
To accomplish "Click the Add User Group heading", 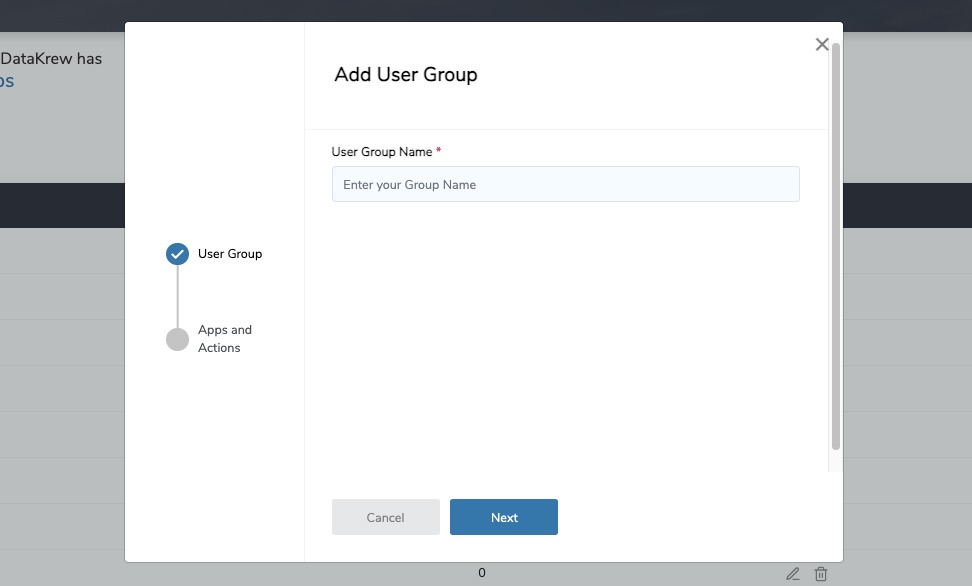I will pos(405,75).
